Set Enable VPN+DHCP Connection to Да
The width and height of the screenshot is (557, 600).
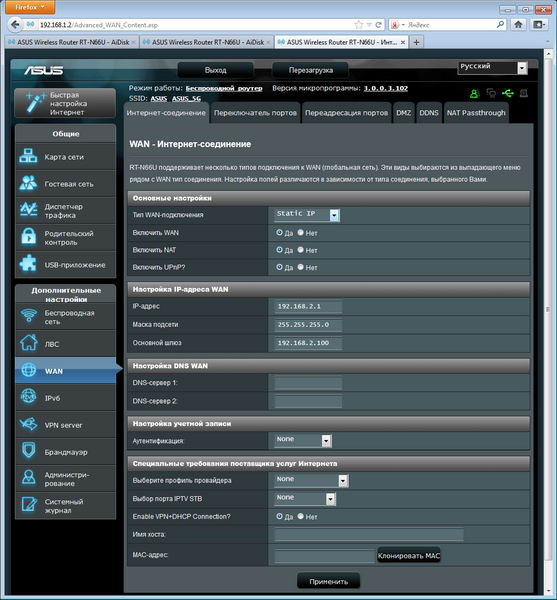pos(279,516)
